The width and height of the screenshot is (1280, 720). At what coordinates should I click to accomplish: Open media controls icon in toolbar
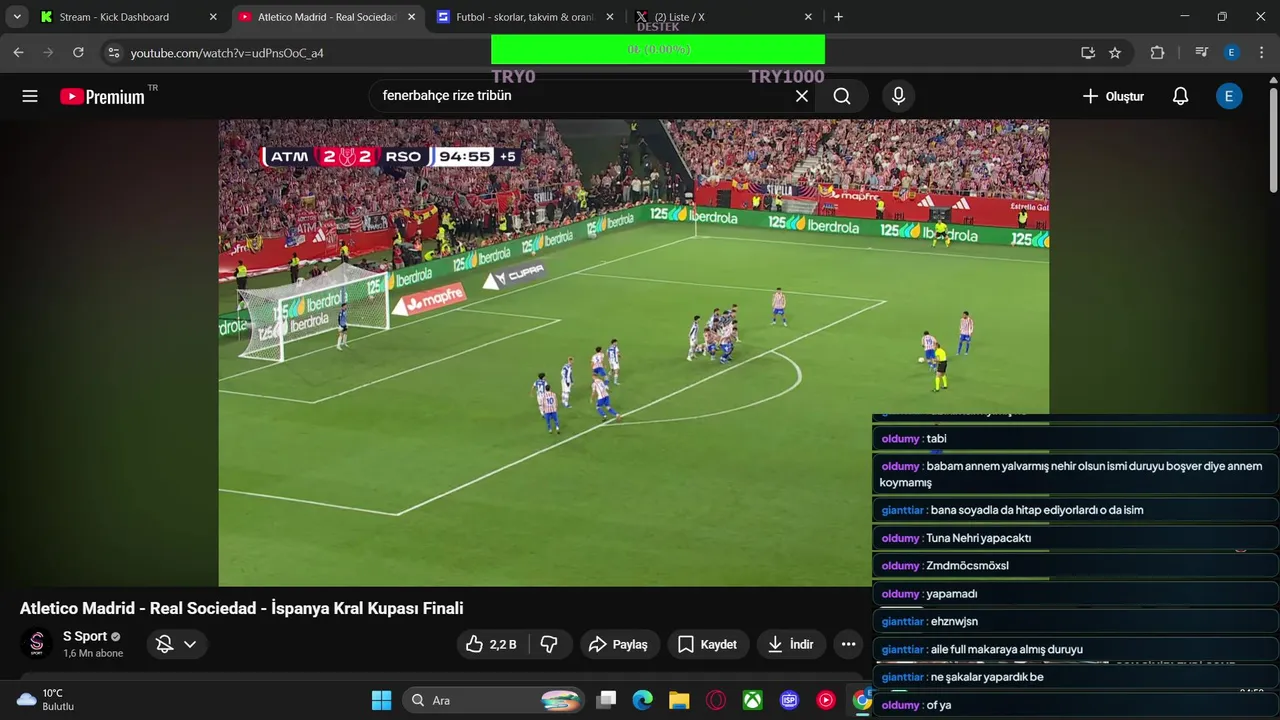1202,52
